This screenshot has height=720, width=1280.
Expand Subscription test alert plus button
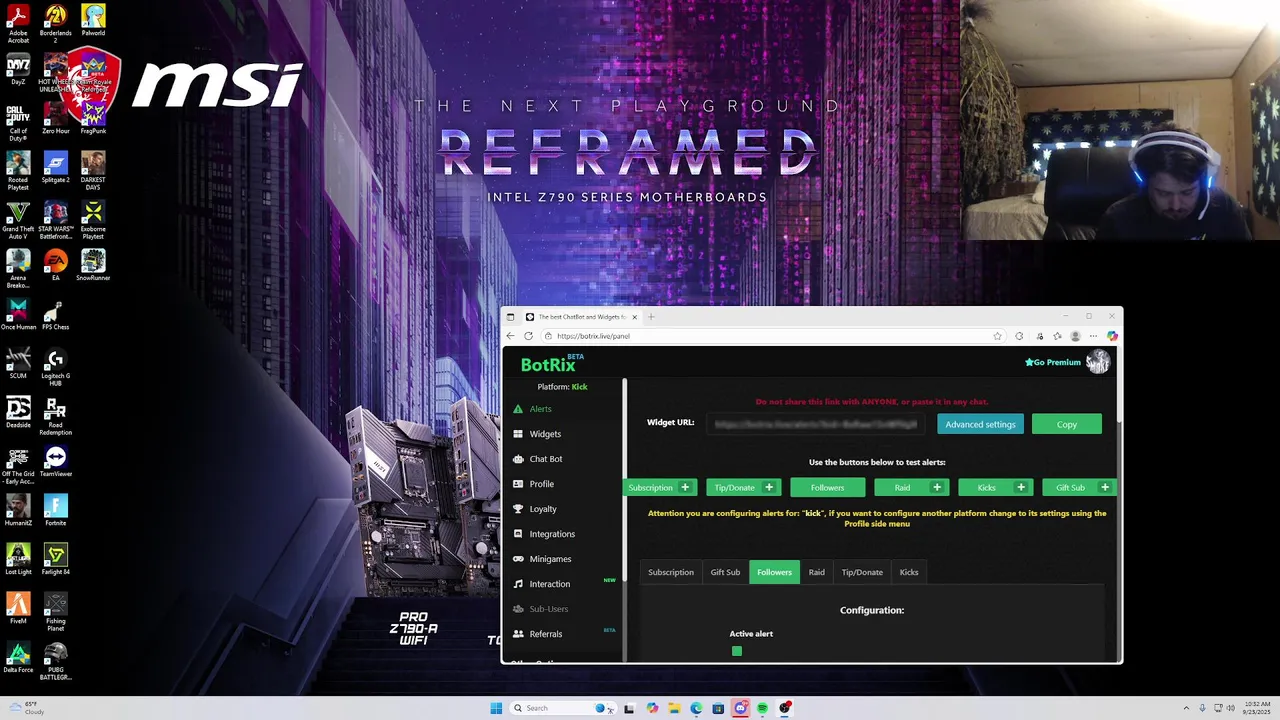point(685,487)
